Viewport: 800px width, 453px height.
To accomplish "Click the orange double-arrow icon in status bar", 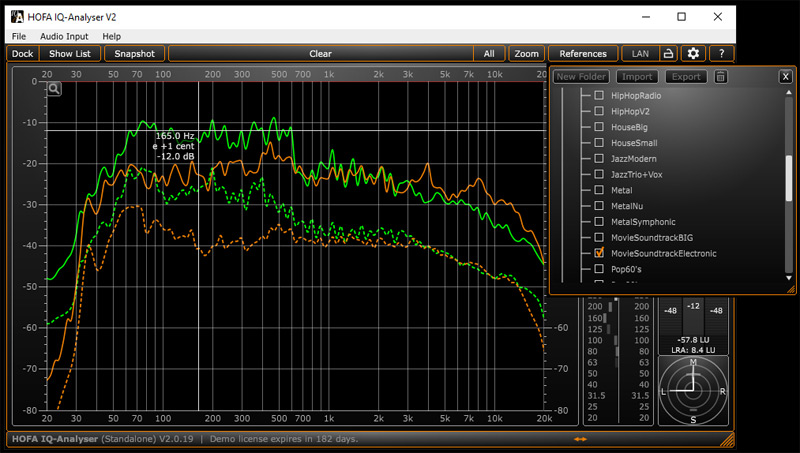I will 580,439.
